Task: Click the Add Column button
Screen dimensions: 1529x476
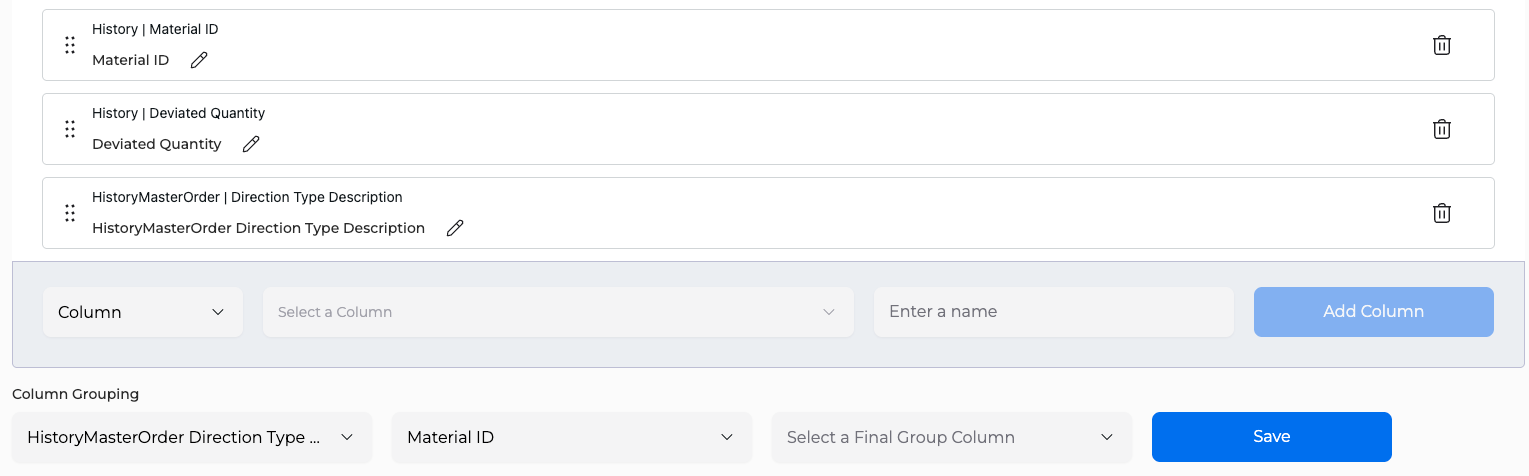Action: point(1374,312)
